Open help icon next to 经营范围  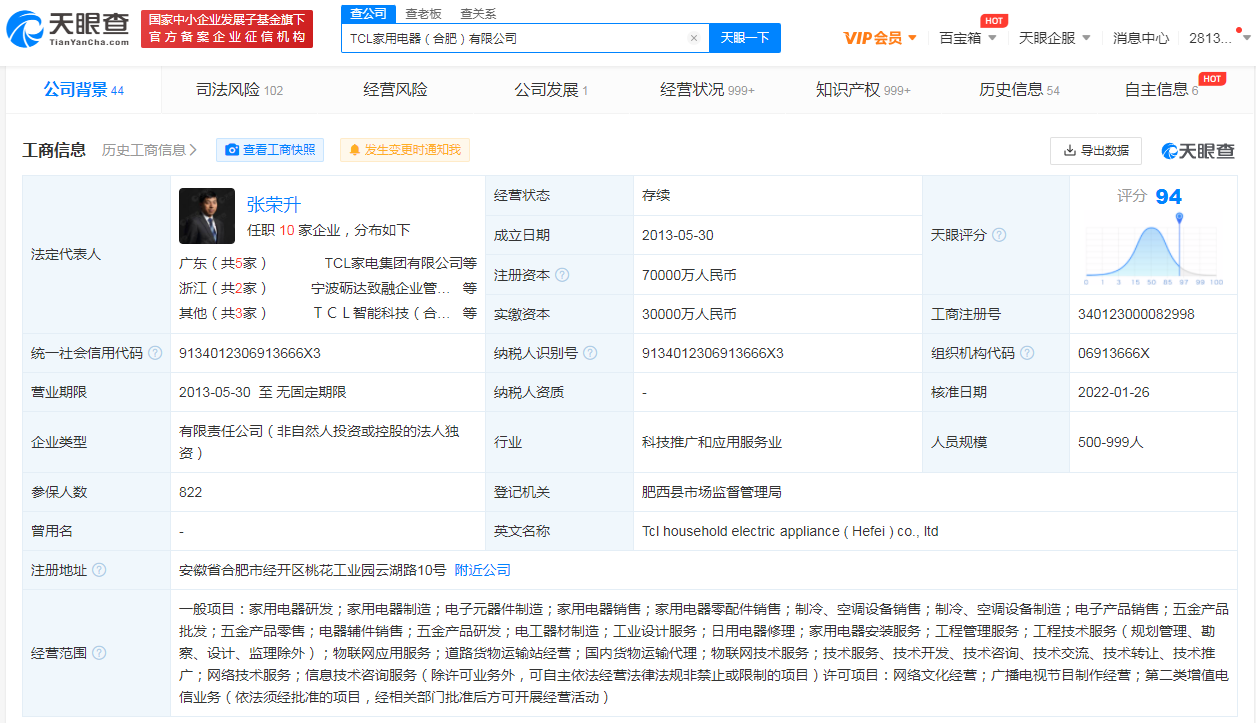(x=99, y=653)
